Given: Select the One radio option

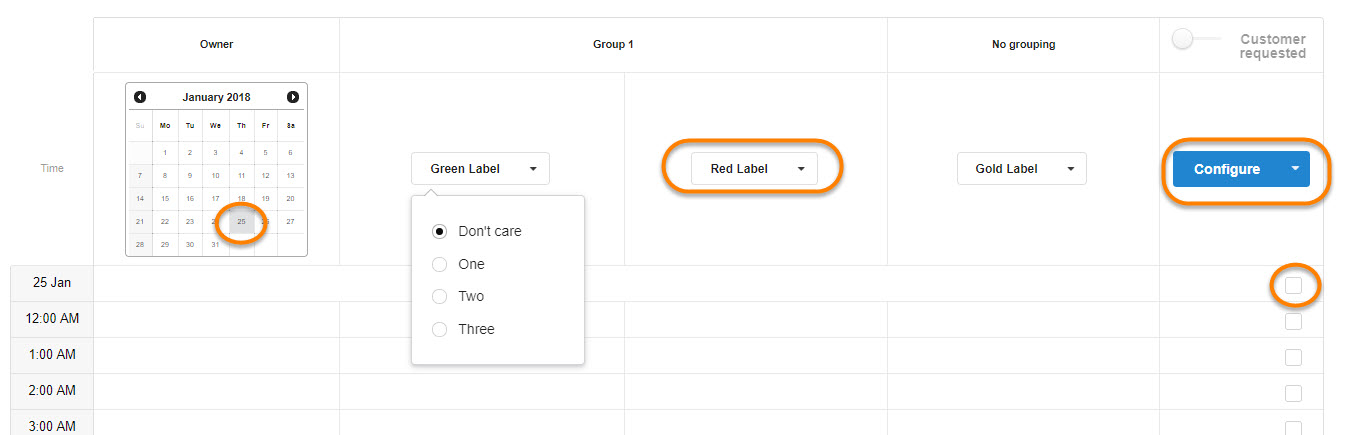Looking at the screenshot, I should click(439, 264).
